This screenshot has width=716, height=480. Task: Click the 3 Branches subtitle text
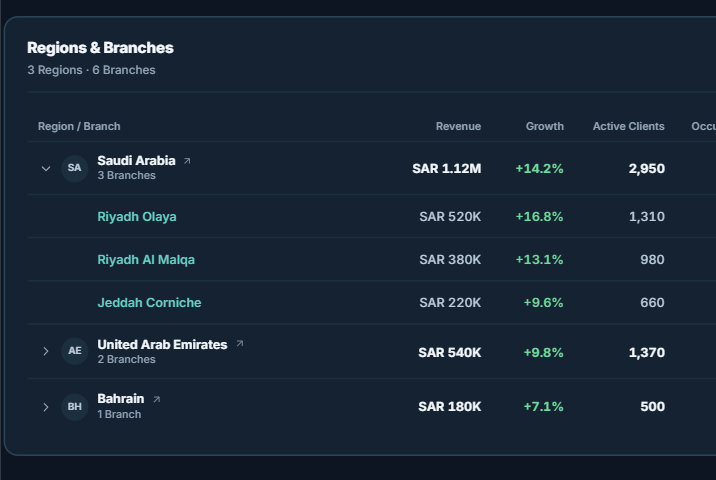(x=126, y=175)
